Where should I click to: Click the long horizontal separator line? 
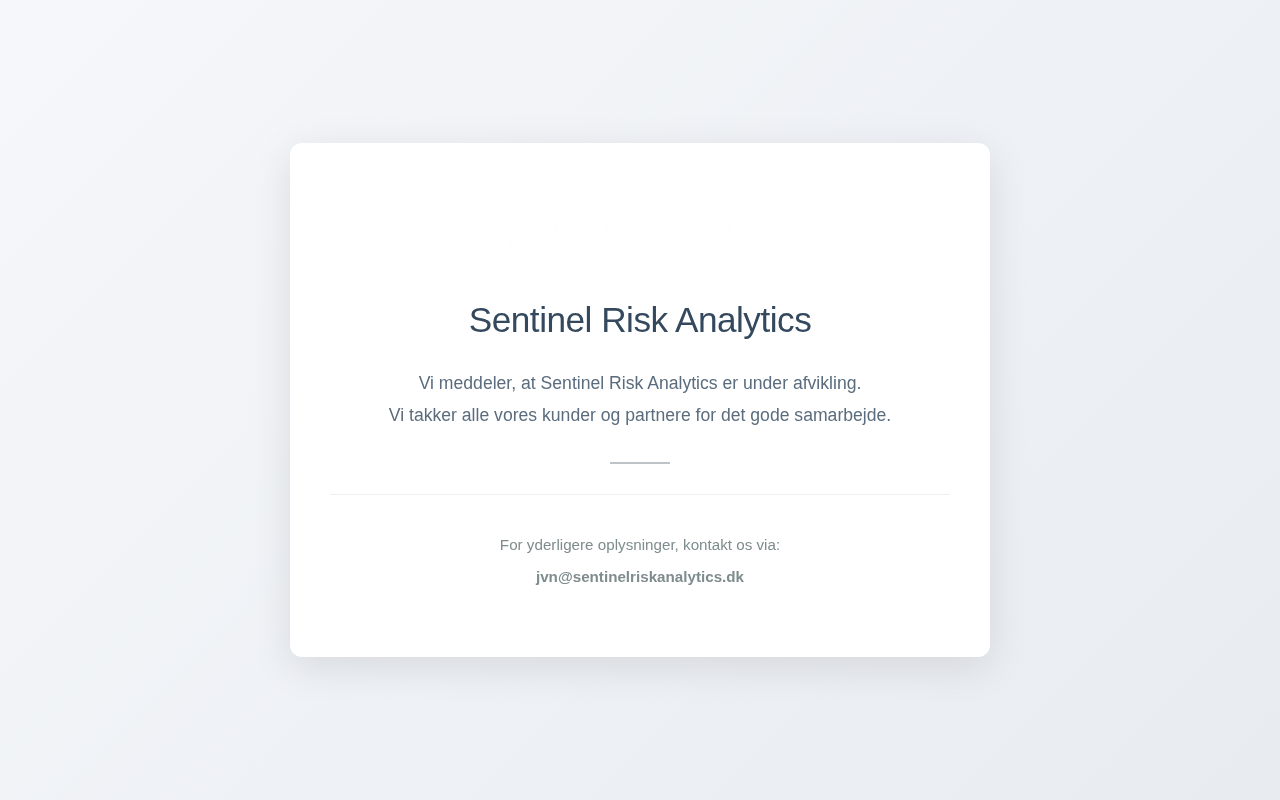point(640,494)
